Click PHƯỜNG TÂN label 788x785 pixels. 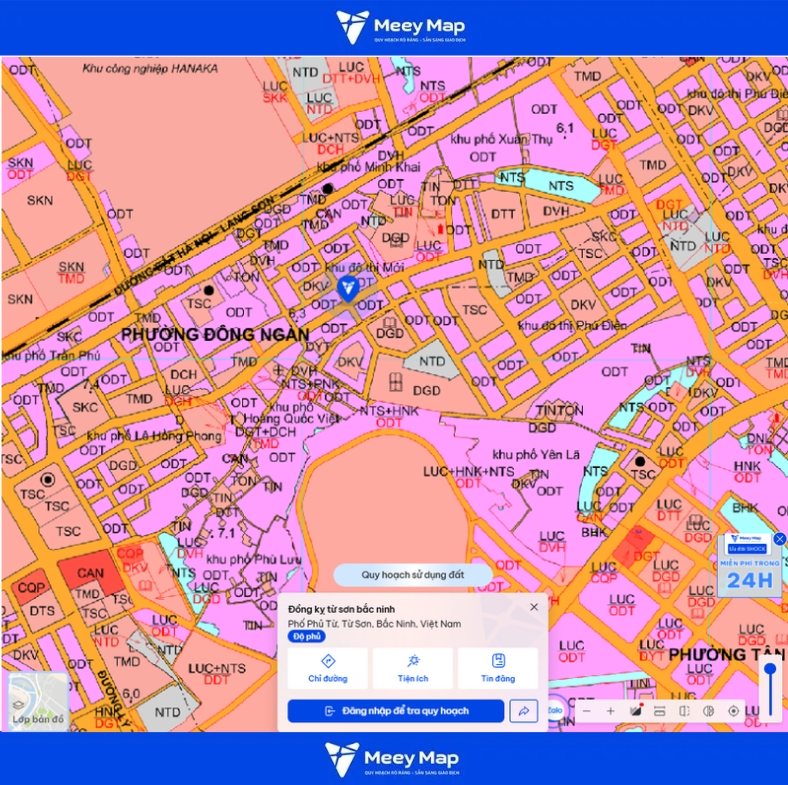[x=726, y=655]
